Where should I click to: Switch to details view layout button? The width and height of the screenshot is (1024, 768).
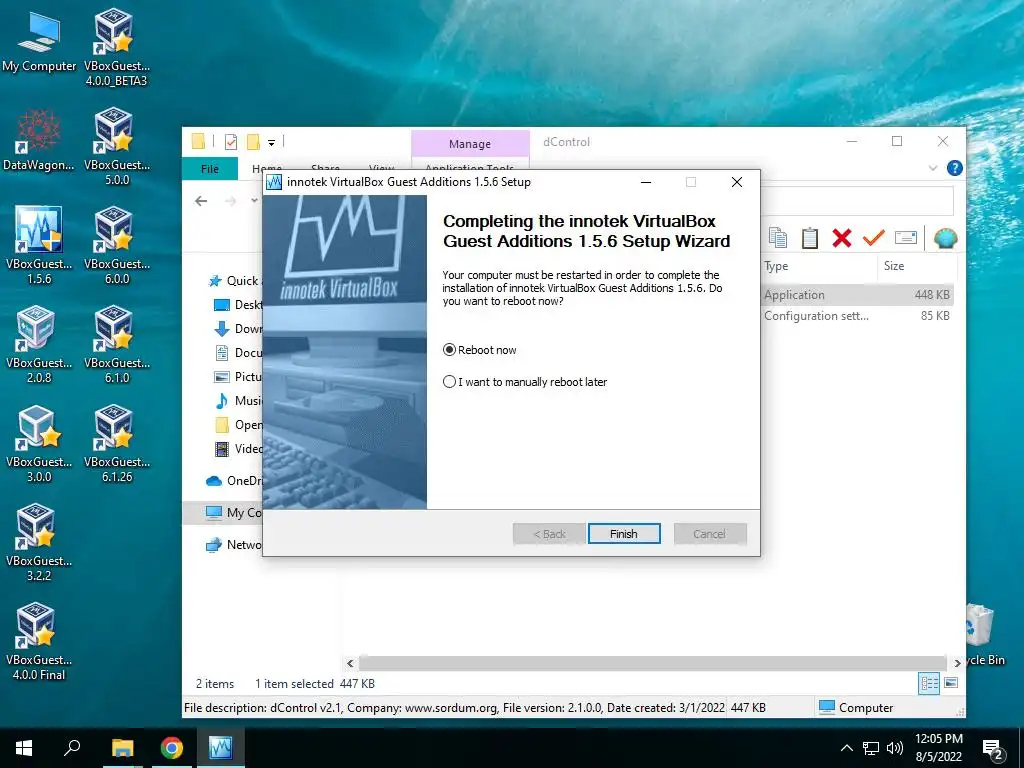(x=929, y=684)
